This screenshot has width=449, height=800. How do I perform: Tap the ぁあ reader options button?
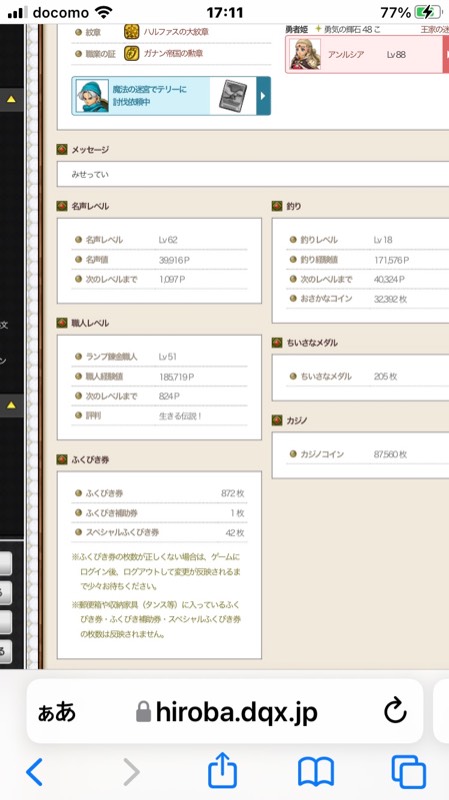point(56,711)
